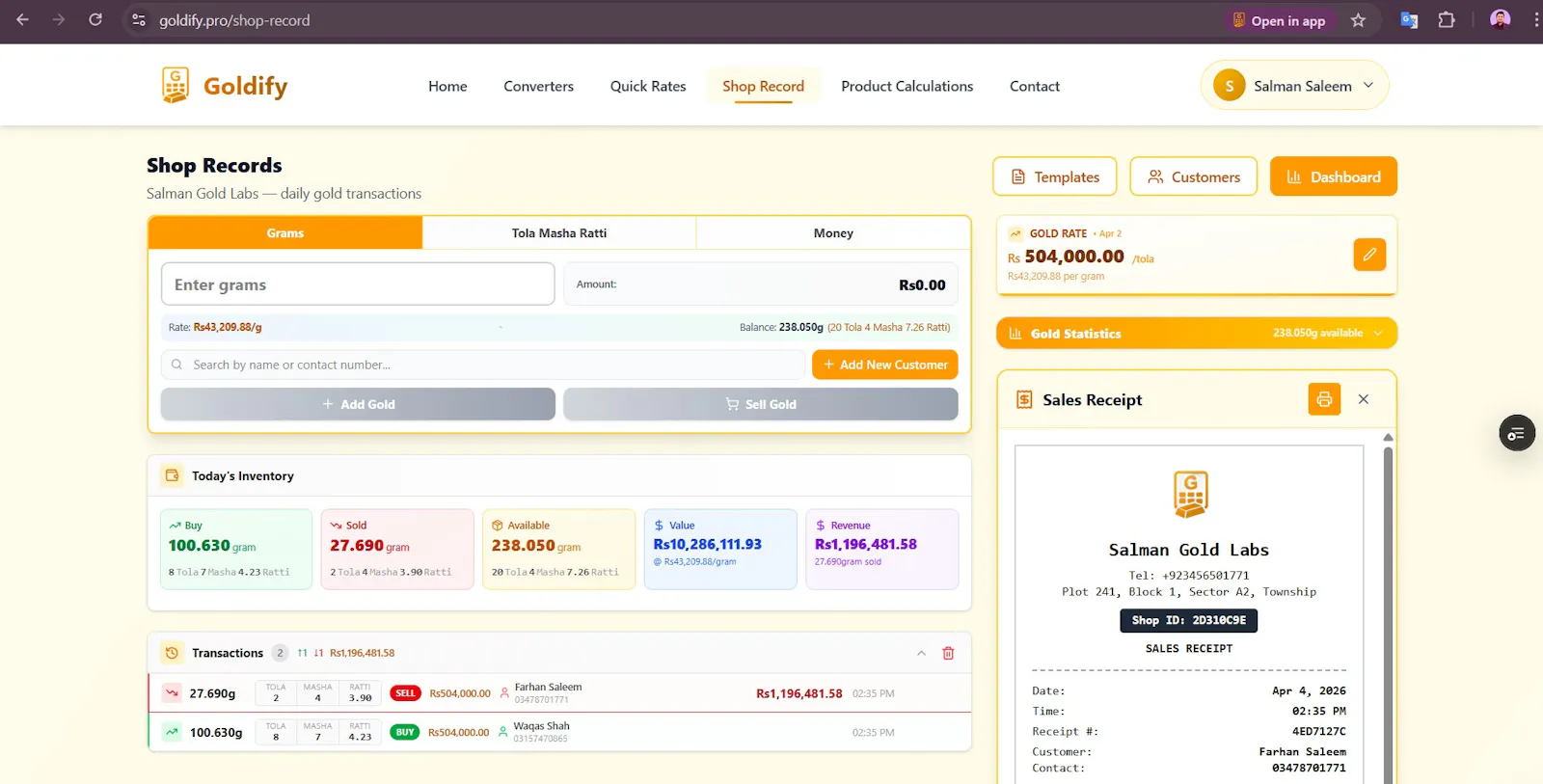The width and height of the screenshot is (1543, 784).
Task: Click the Sell Gold button
Action: point(761,404)
